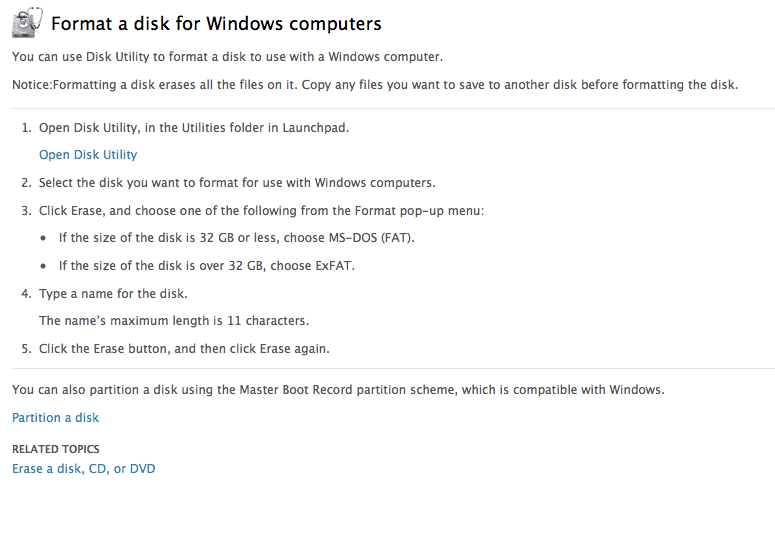Click the intro sentence about using Disk Utility
Viewport: 775px width, 549px height.
click(x=227, y=57)
